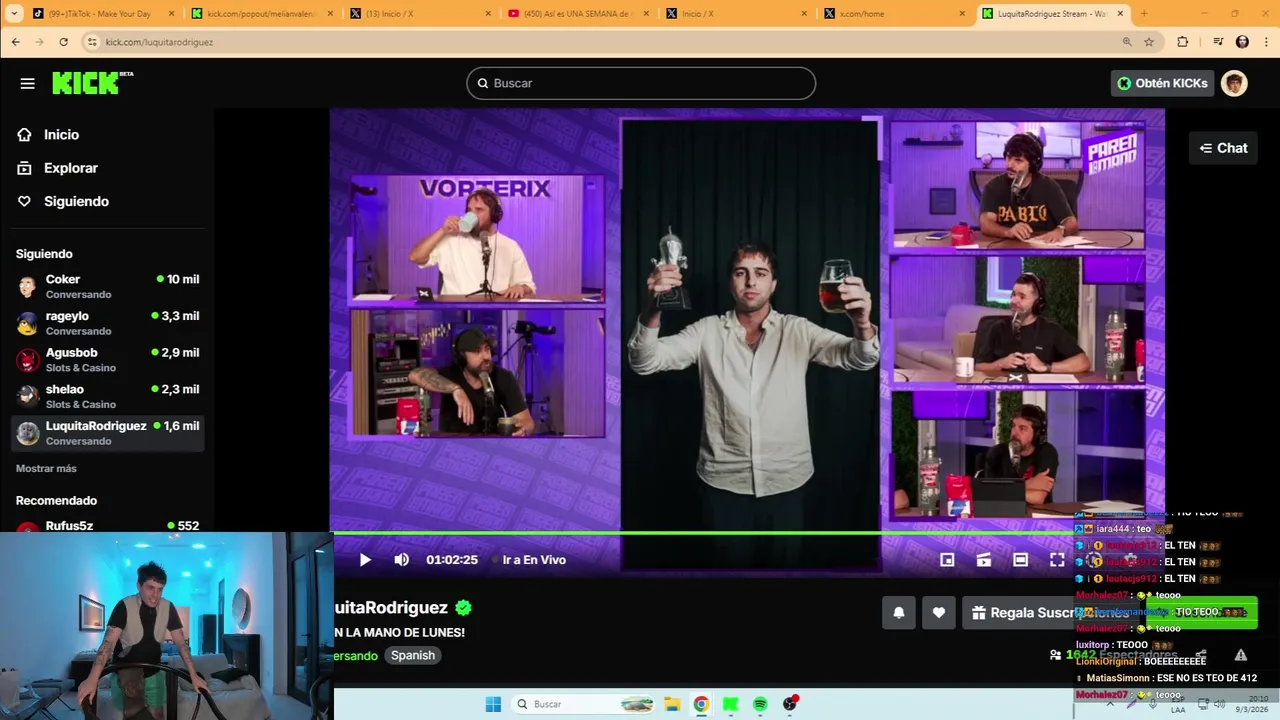This screenshot has width=1280, height=720.
Task: Play the stream video
Action: (365, 560)
